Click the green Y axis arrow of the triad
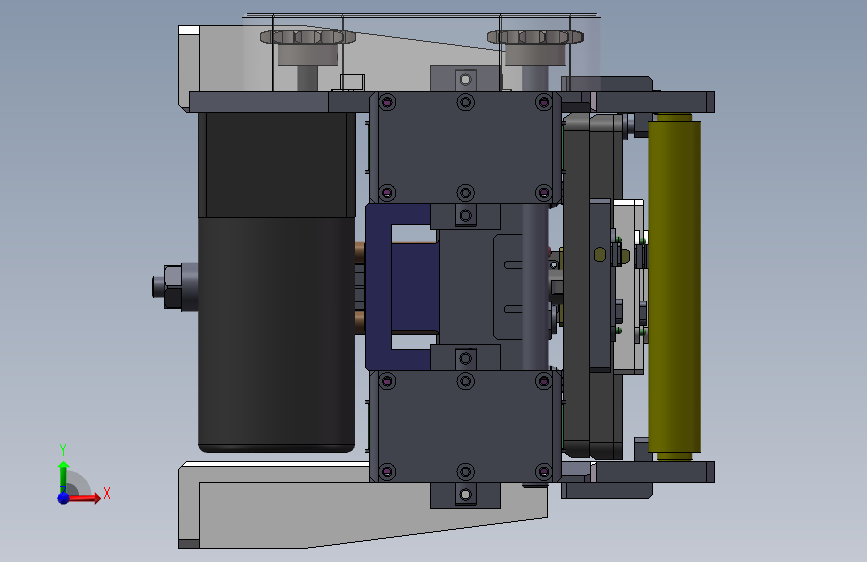This screenshot has height=562, width=867. (64, 475)
